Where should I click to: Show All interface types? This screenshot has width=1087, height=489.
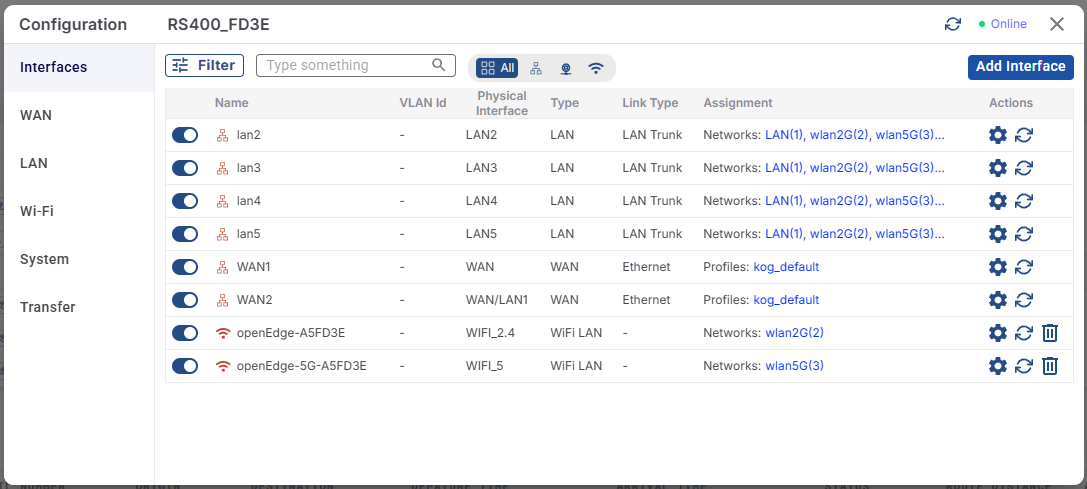(497, 68)
